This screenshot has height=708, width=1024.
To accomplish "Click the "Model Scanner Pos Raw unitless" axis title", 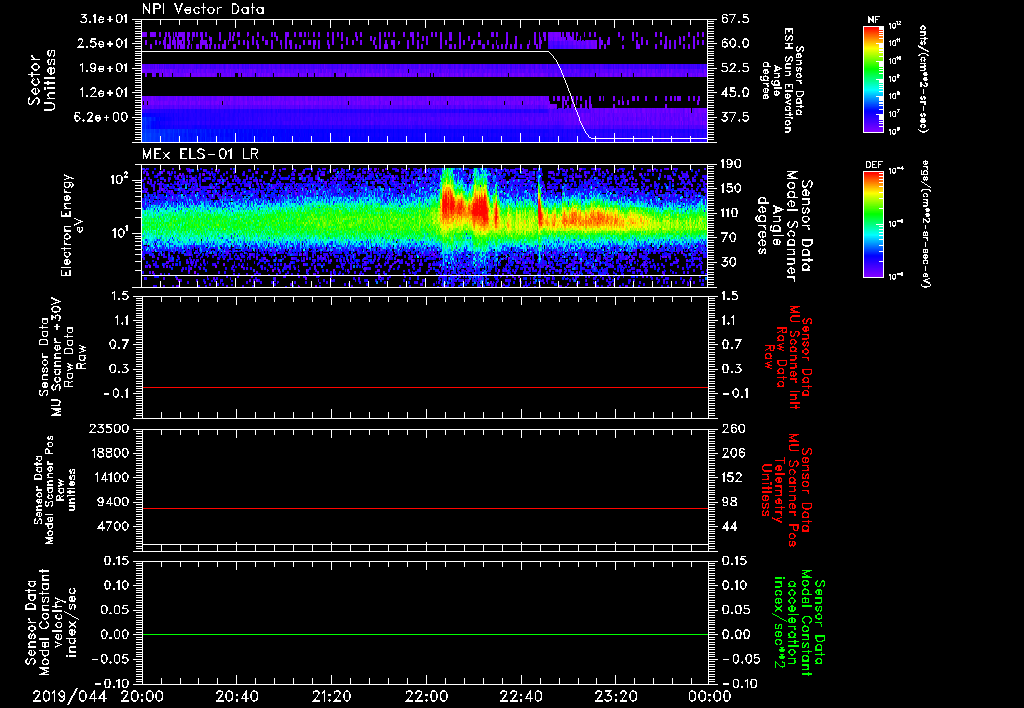I will point(54,490).
